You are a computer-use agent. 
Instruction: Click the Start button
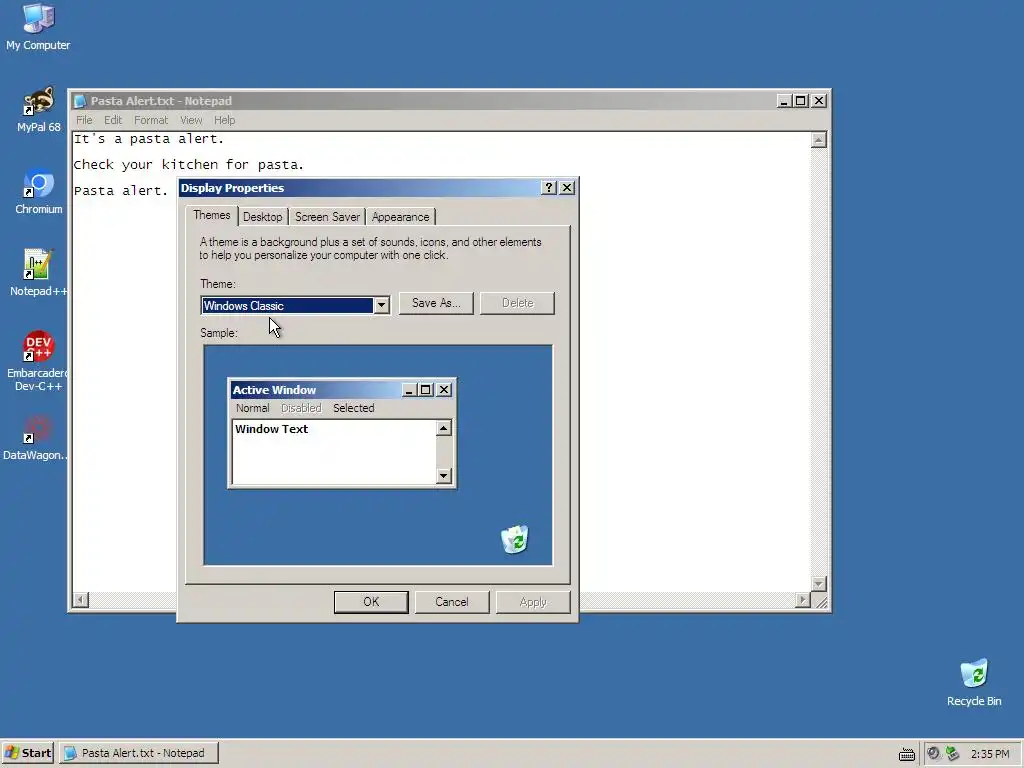[x=28, y=753]
